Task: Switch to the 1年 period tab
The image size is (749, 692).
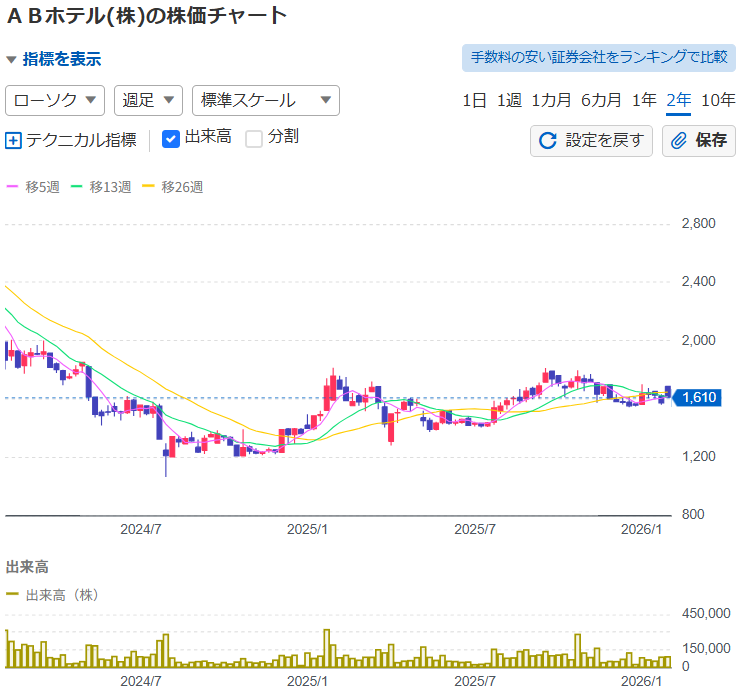Action: pos(645,100)
